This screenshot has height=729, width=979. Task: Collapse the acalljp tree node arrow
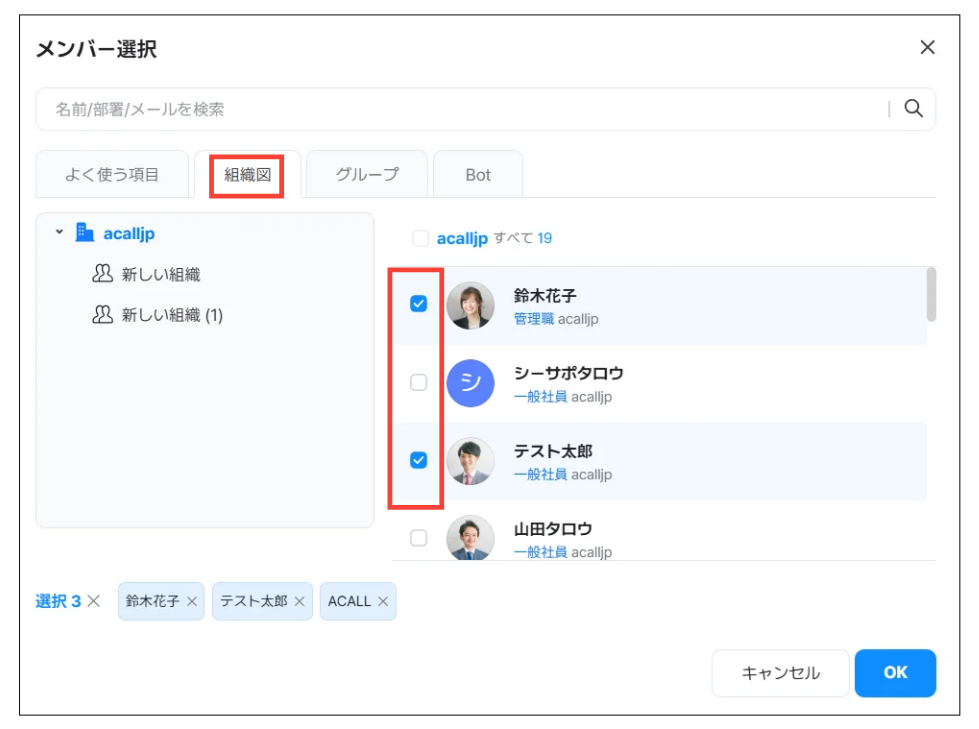coord(59,232)
